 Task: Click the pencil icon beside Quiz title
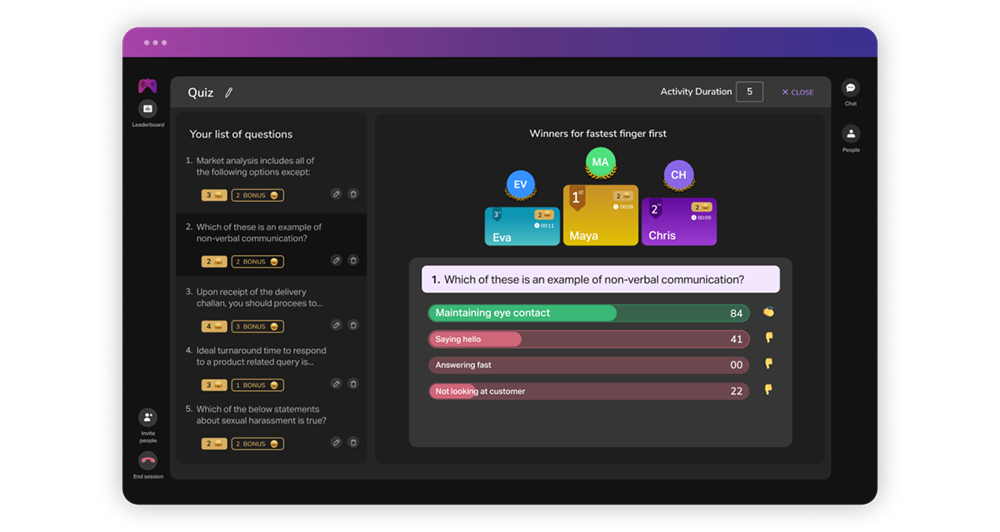pos(229,93)
